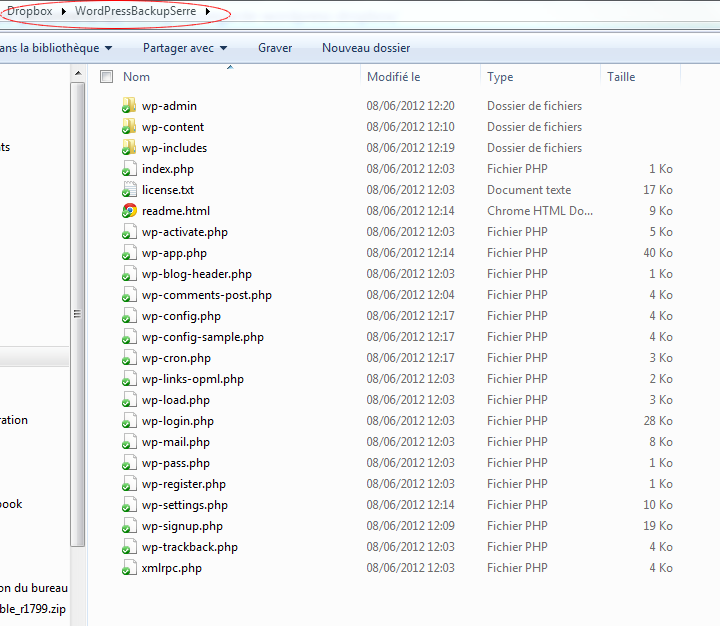Click the wp-signup.php file icon

(129, 526)
